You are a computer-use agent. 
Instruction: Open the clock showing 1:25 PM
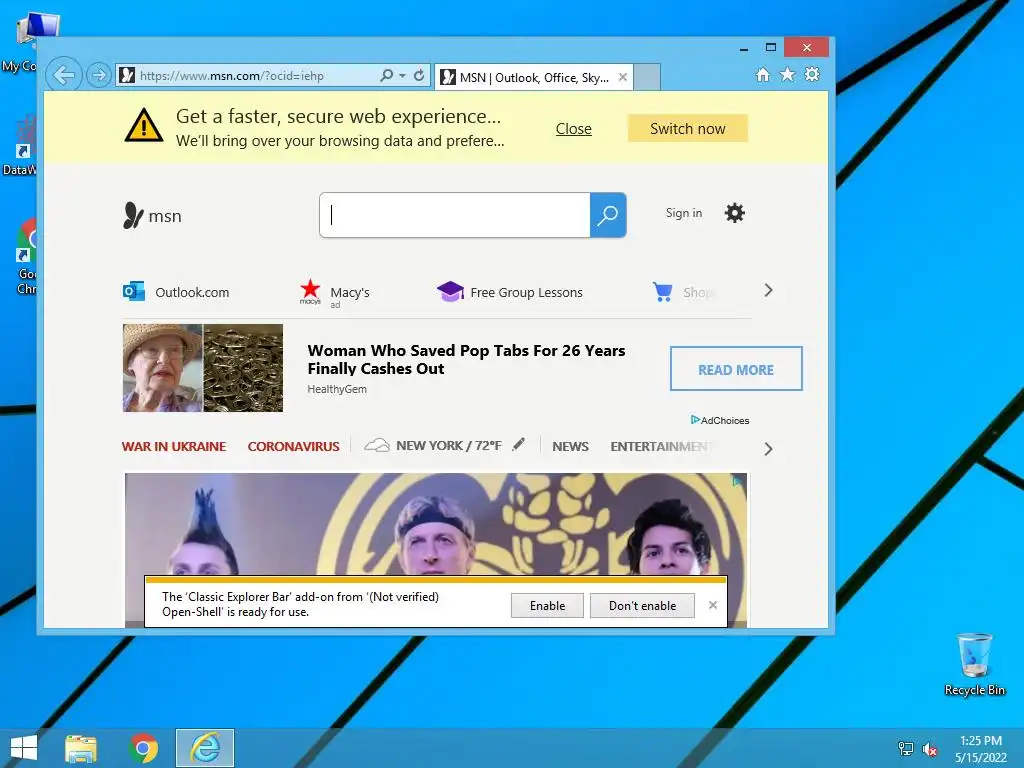[981, 749]
